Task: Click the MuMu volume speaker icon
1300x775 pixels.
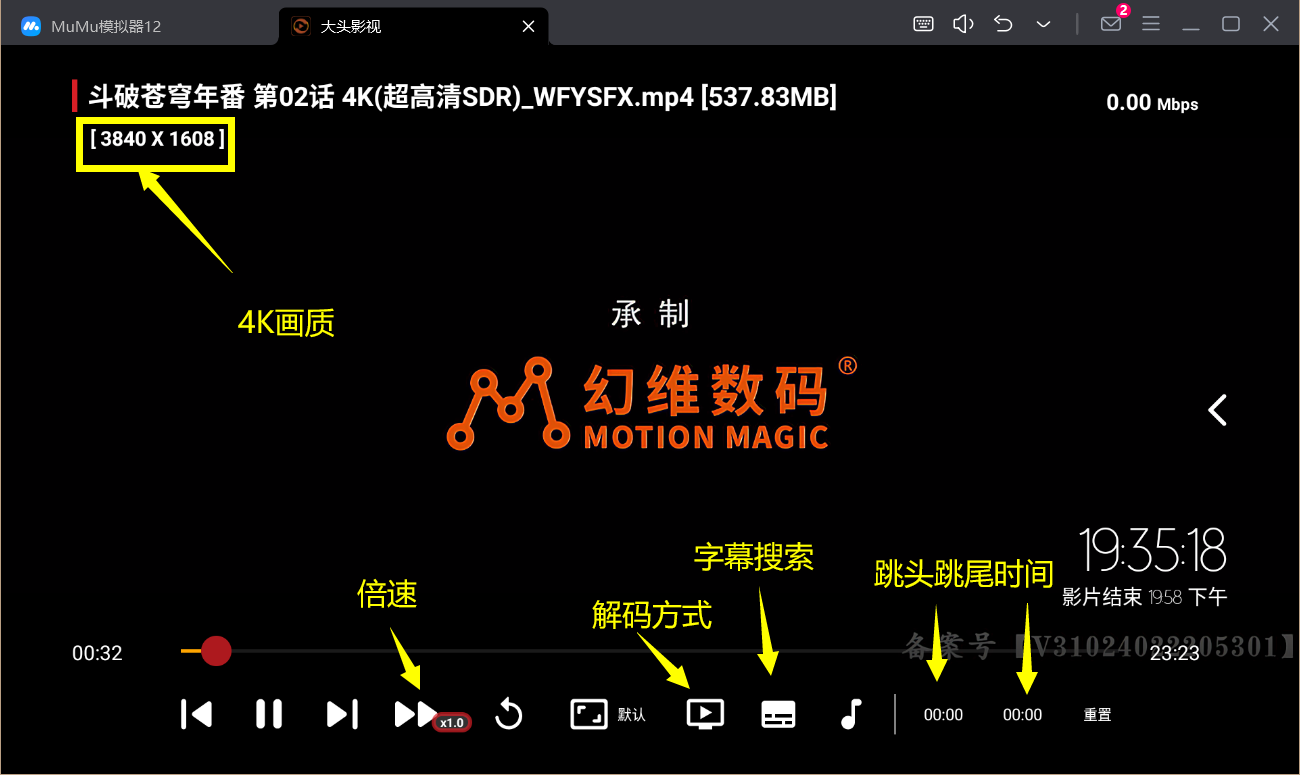Action: [x=963, y=24]
